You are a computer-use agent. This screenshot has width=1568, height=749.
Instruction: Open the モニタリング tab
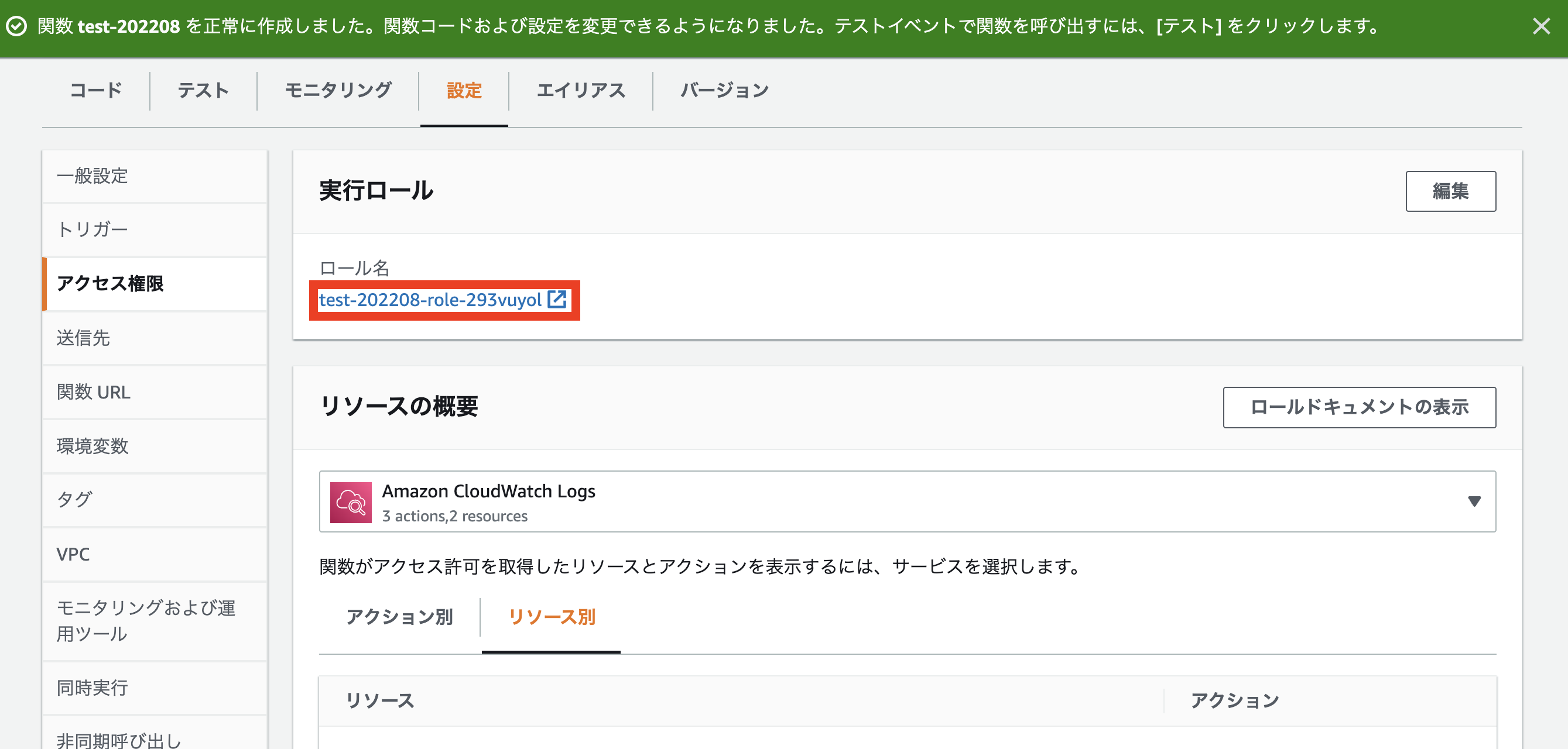[338, 91]
